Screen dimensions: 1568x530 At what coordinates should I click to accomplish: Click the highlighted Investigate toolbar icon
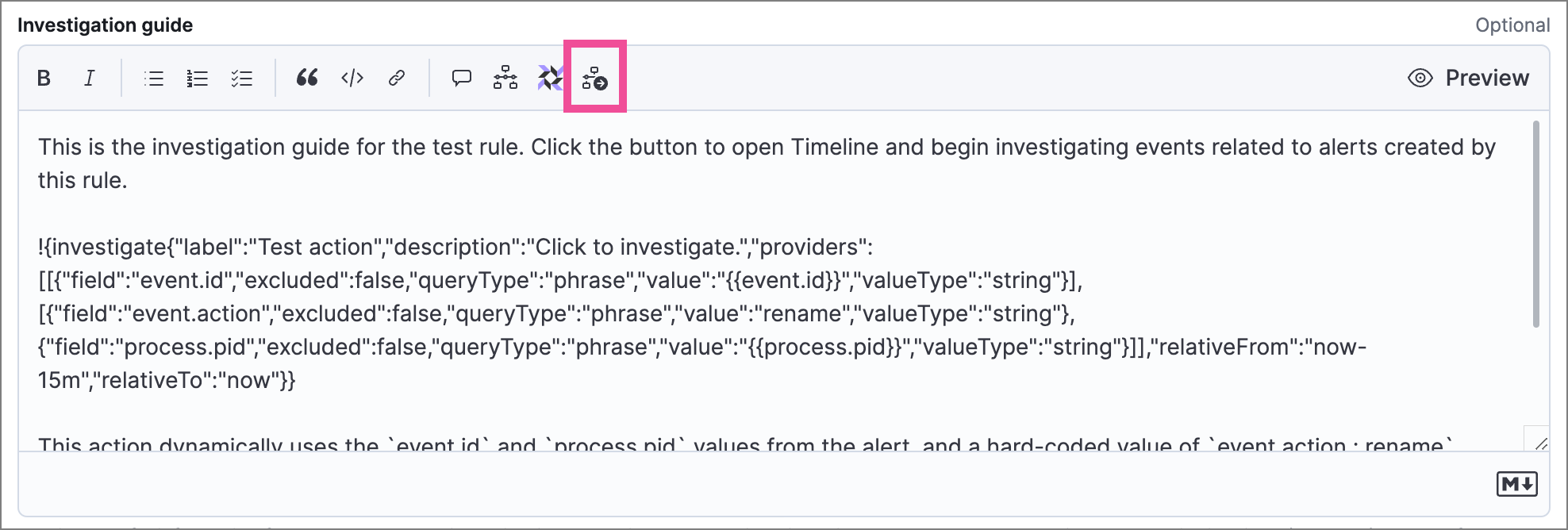pyautogui.click(x=594, y=78)
